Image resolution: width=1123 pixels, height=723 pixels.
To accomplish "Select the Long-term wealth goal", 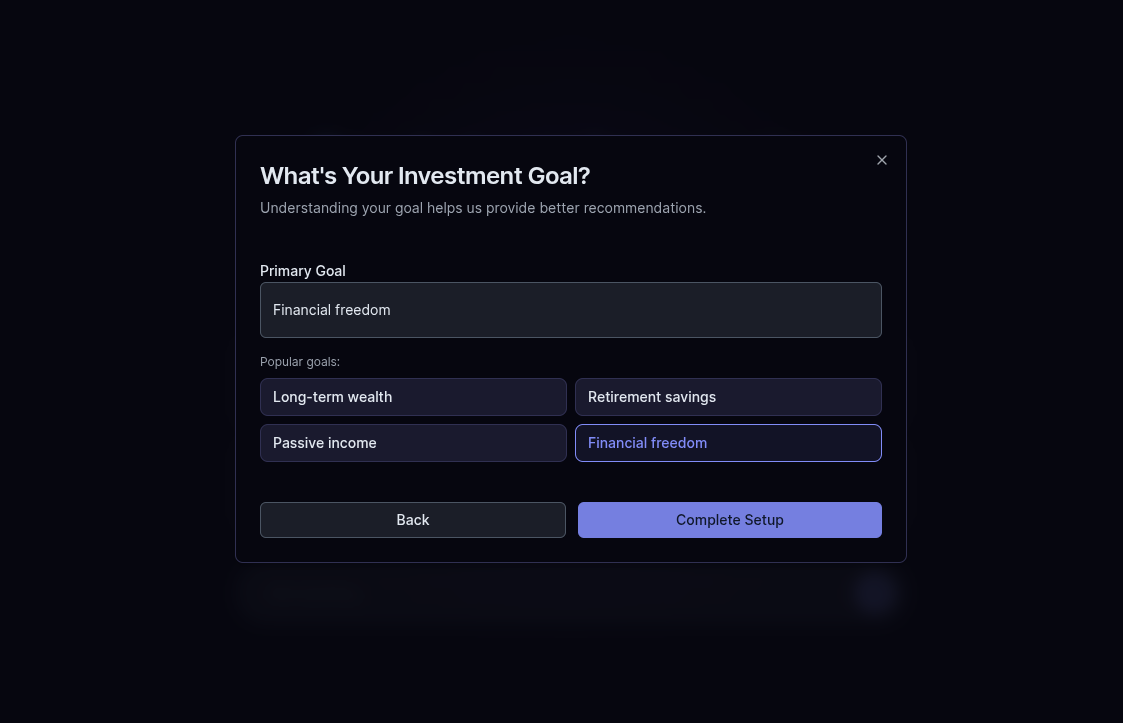I will (x=413, y=397).
